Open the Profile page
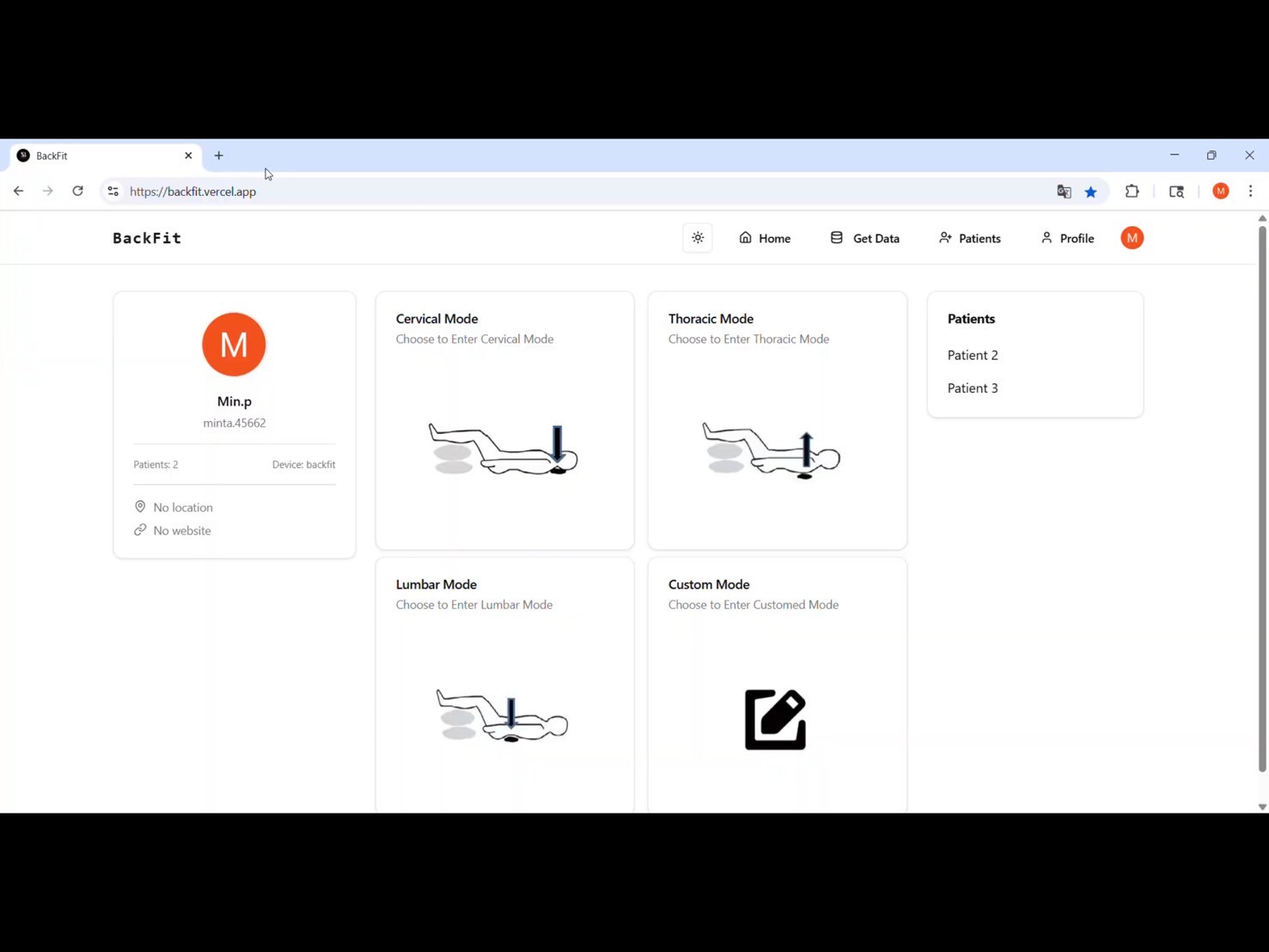The width and height of the screenshot is (1269, 952). 1067,238
